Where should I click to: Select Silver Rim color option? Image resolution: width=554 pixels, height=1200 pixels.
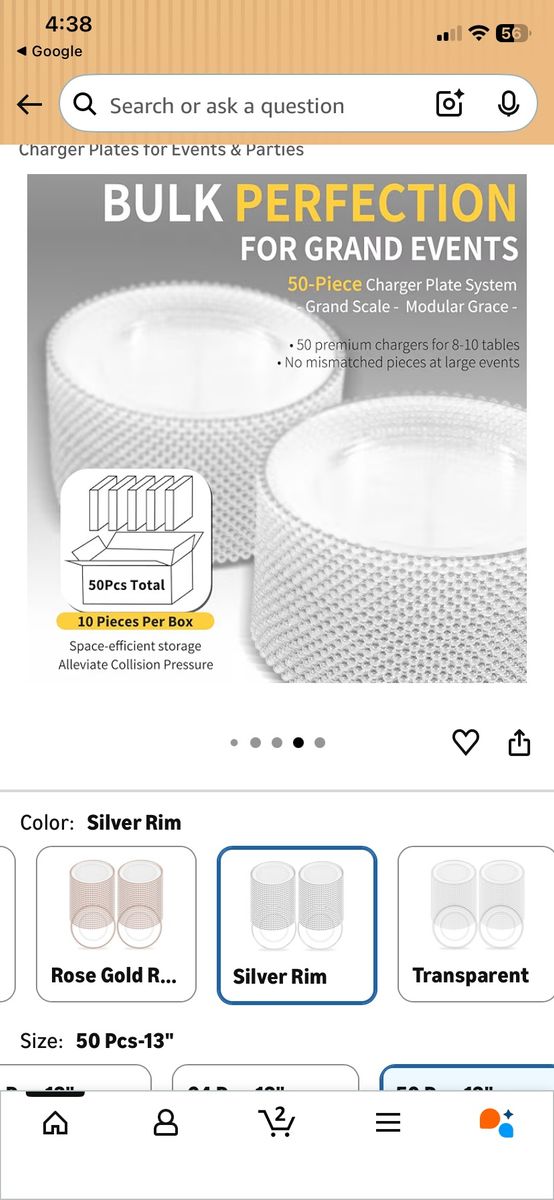pos(297,924)
